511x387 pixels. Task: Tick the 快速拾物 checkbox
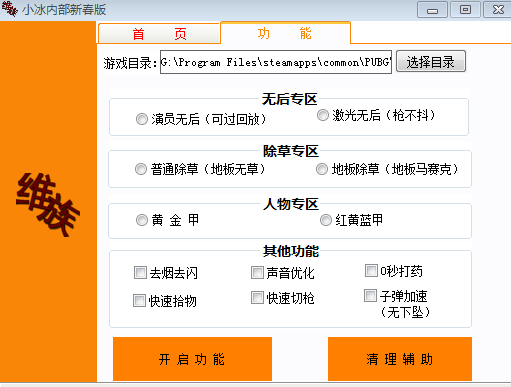[139, 300]
